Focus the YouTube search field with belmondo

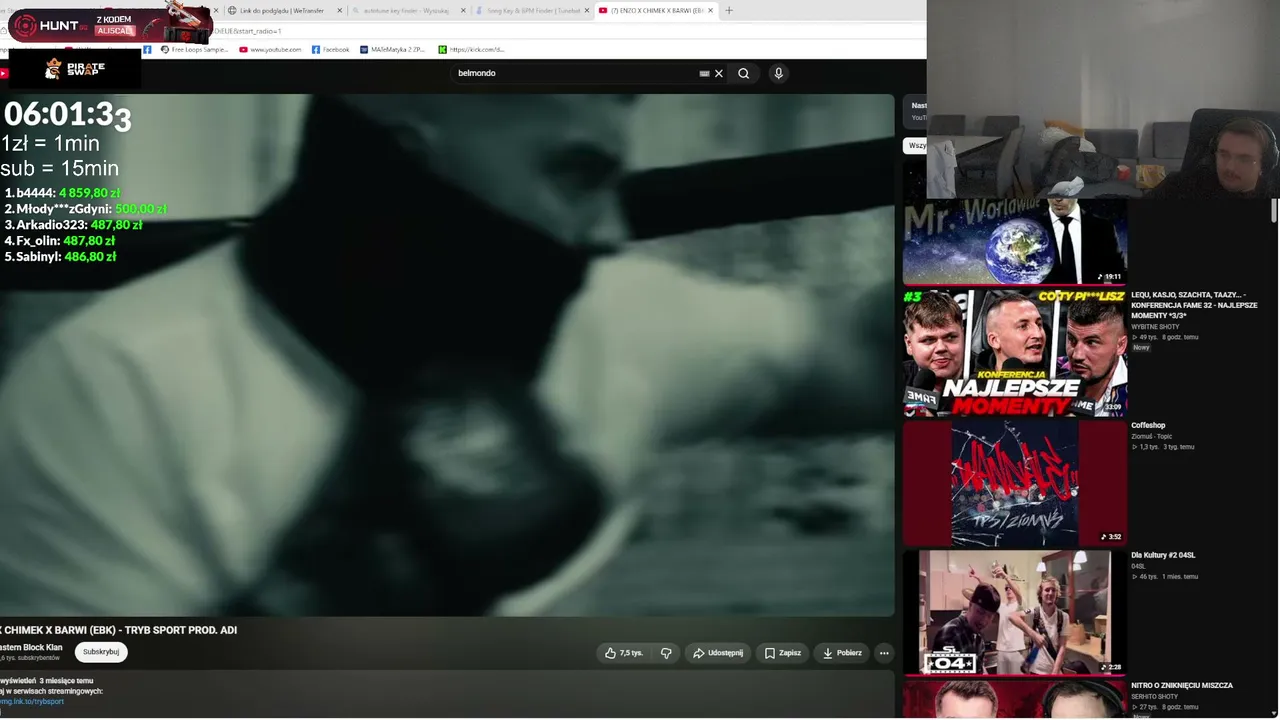pos(575,73)
